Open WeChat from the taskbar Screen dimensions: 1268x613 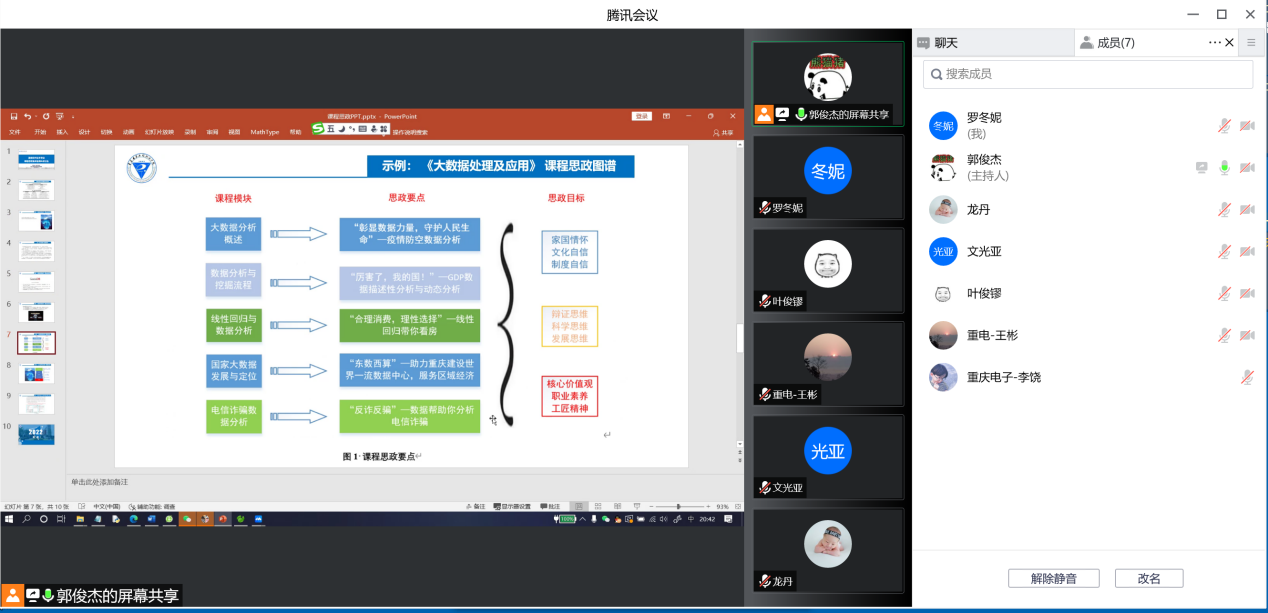point(188,519)
